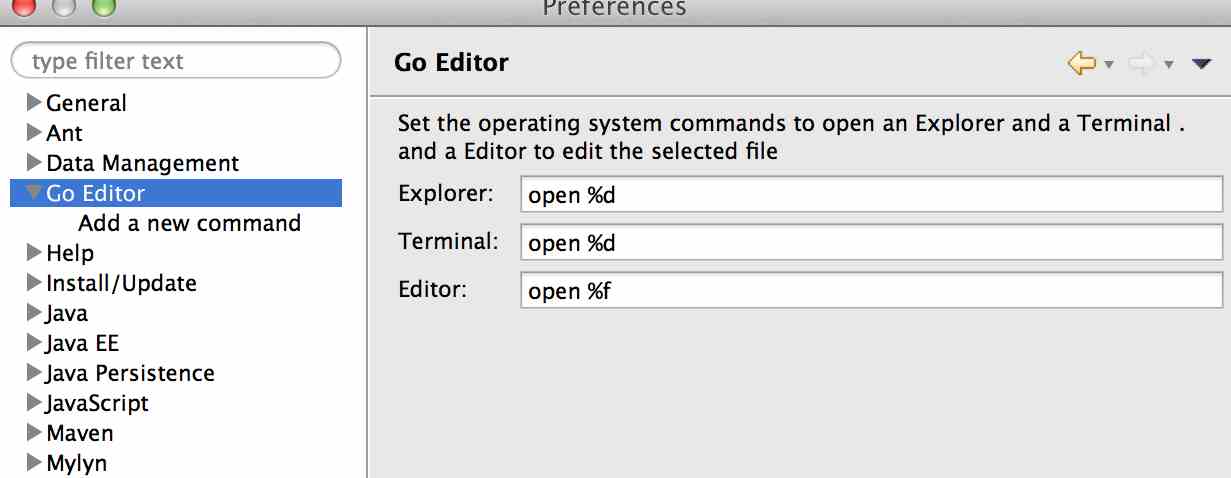Select the JavaScript preferences category
This screenshot has width=1231, height=478.
coord(97,403)
